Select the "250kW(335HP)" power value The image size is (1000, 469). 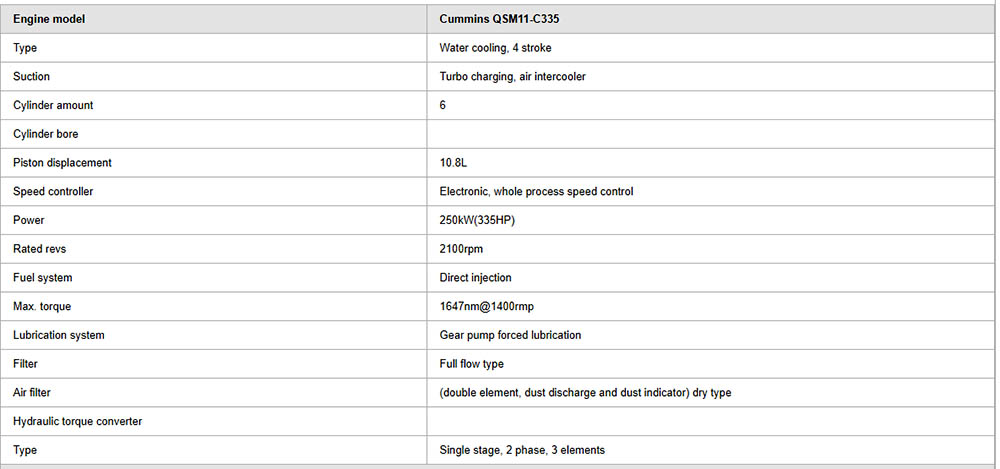coord(477,220)
